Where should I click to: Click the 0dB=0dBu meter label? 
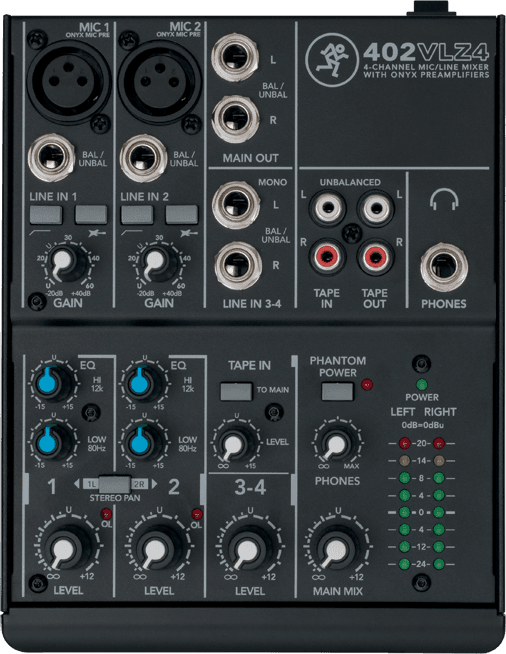point(423,425)
